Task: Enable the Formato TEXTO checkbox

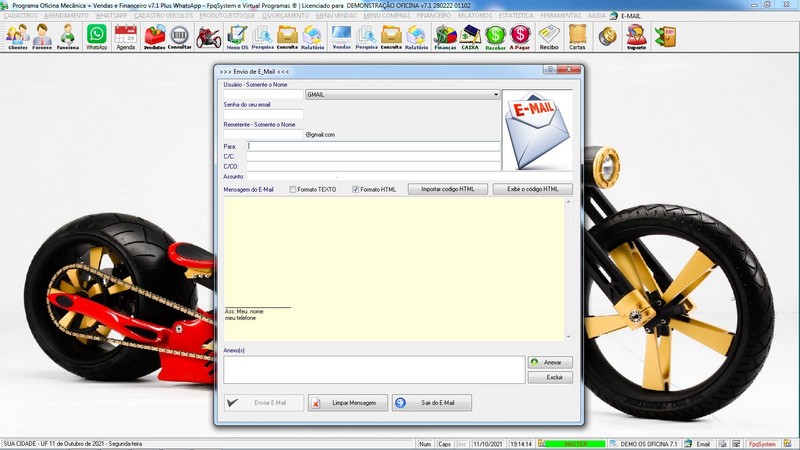Action: pos(293,189)
